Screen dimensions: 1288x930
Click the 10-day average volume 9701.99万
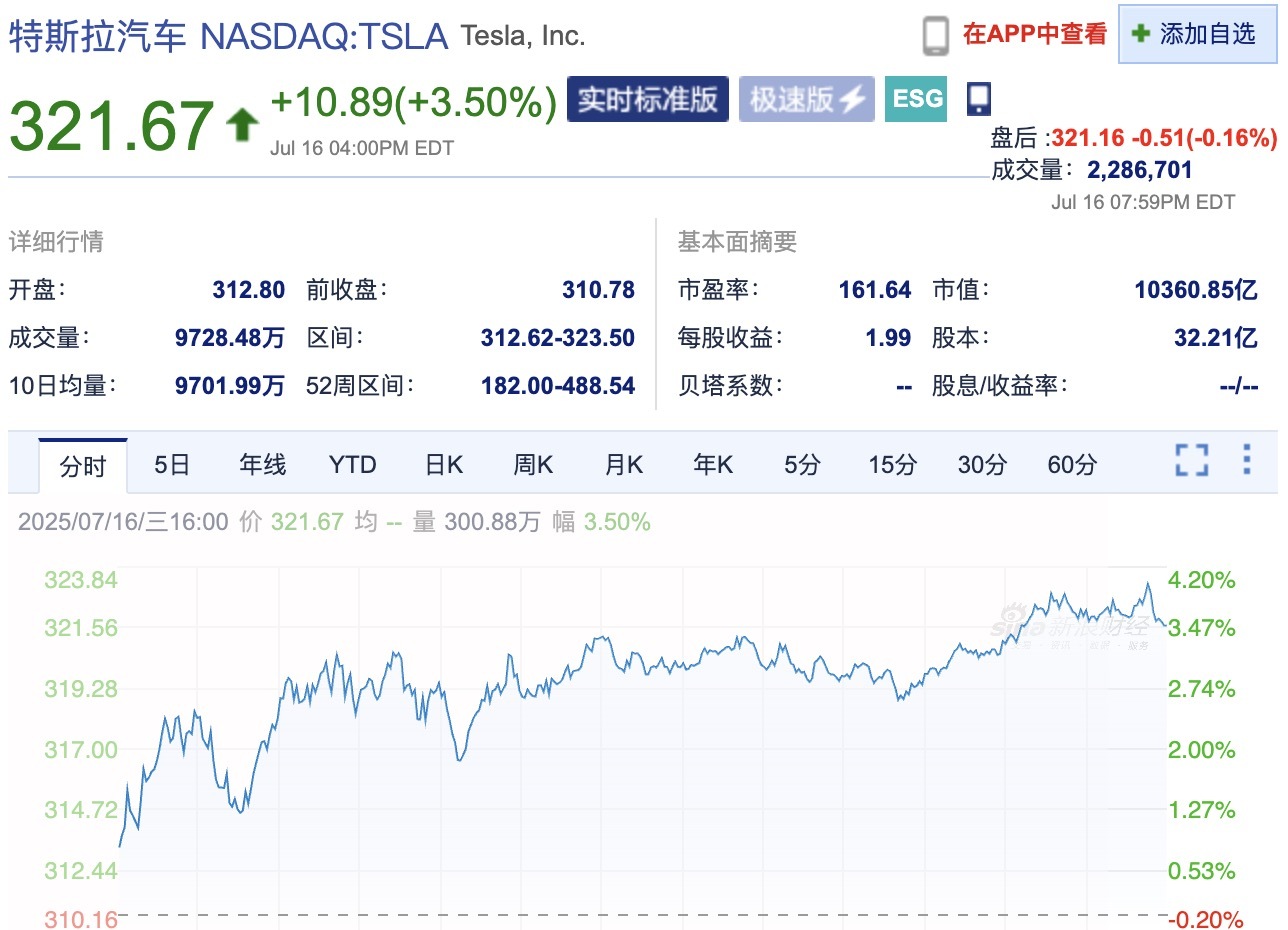[230, 385]
